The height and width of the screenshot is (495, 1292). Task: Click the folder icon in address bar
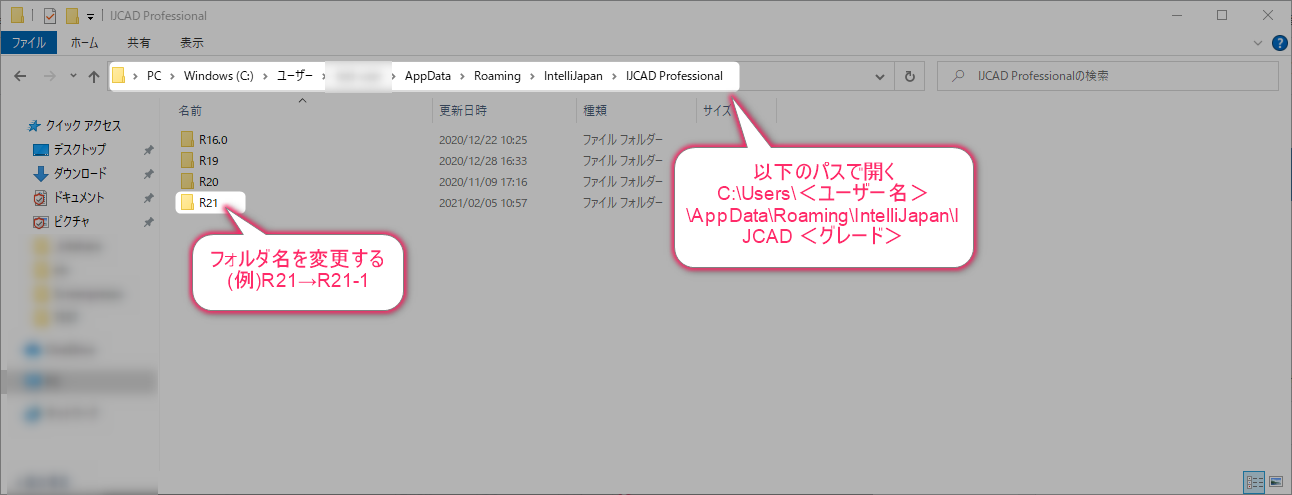click(x=119, y=76)
